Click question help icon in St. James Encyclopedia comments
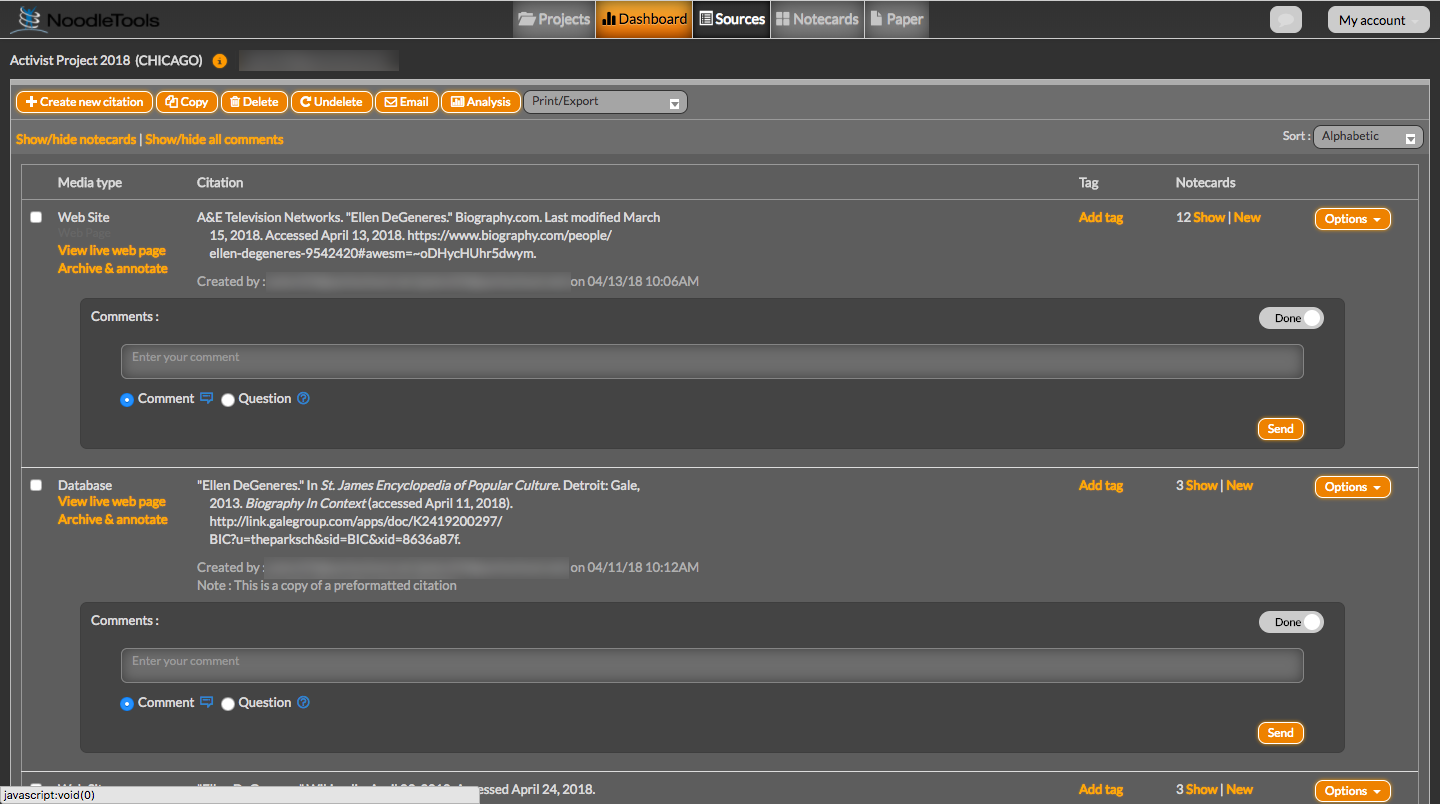The width and height of the screenshot is (1440, 804). pyautogui.click(x=304, y=702)
